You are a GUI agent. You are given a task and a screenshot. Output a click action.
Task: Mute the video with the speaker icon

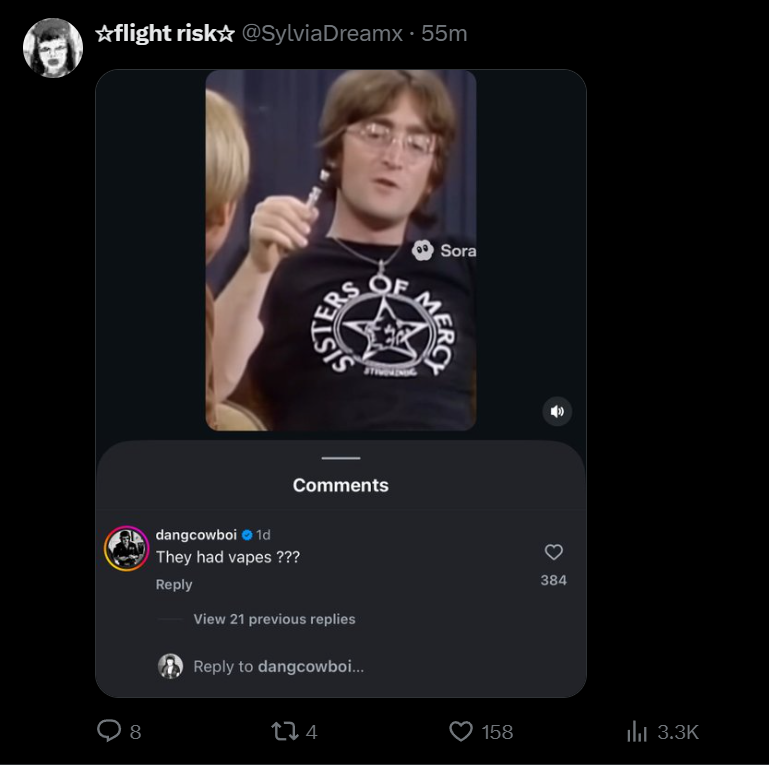(x=557, y=411)
